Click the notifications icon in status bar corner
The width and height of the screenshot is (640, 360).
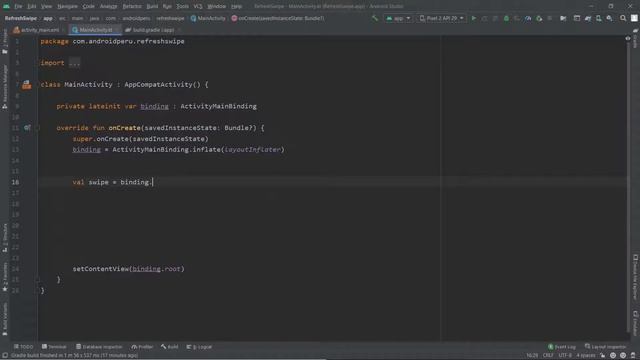[633, 356]
